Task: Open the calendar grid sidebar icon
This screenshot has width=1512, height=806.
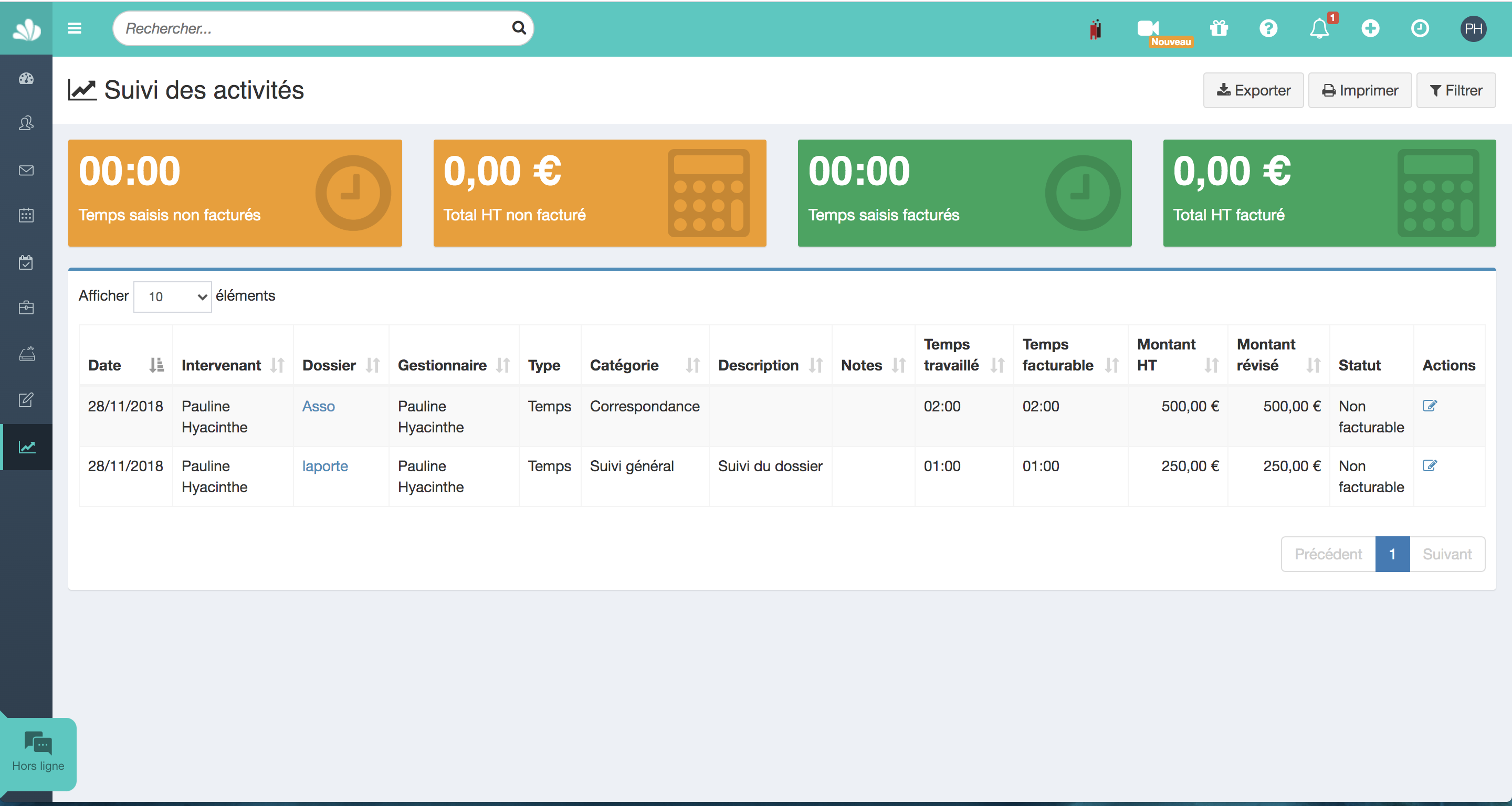Action: (x=26, y=215)
